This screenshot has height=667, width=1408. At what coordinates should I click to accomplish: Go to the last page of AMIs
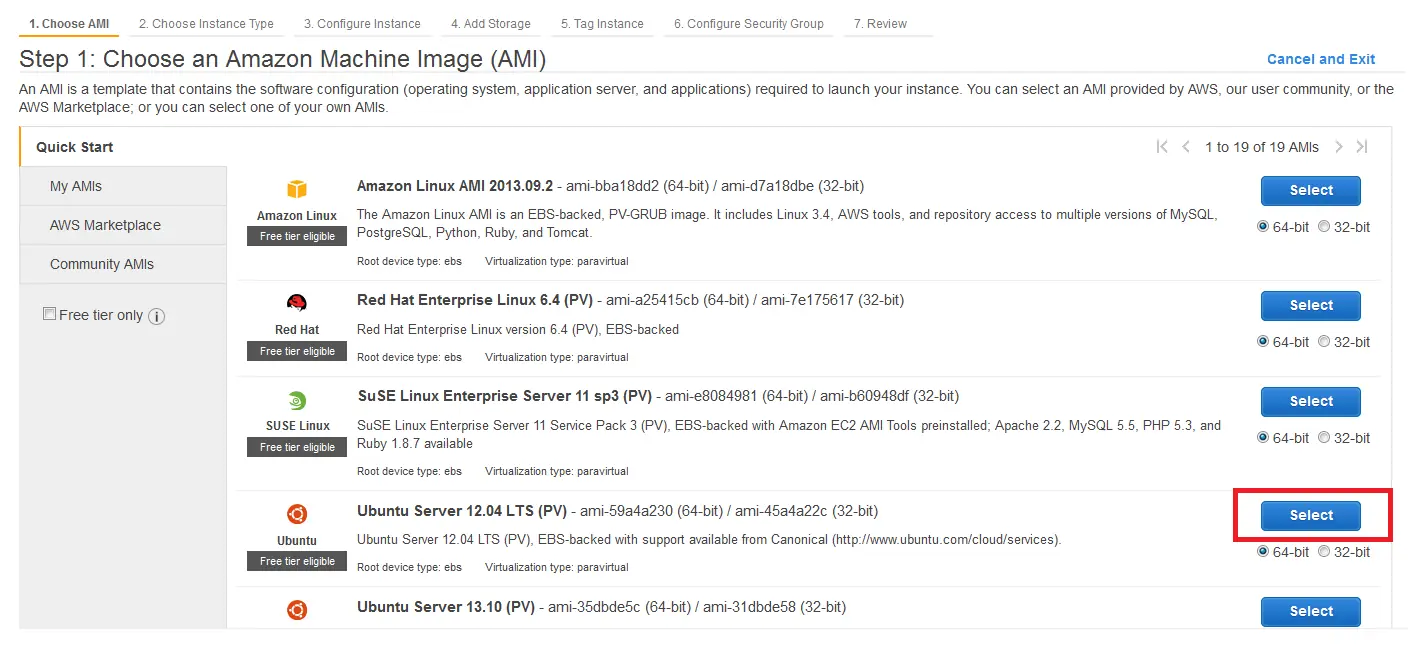(1362, 147)
